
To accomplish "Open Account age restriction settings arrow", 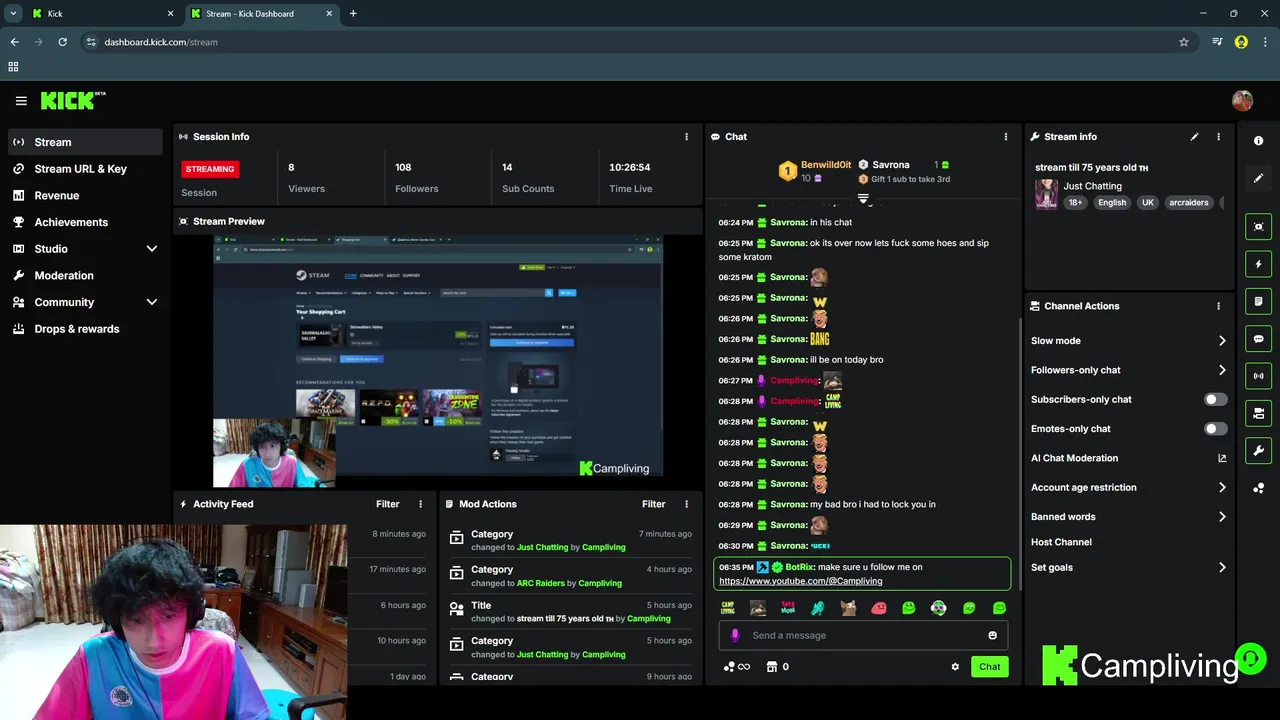I will (1222, 488).
